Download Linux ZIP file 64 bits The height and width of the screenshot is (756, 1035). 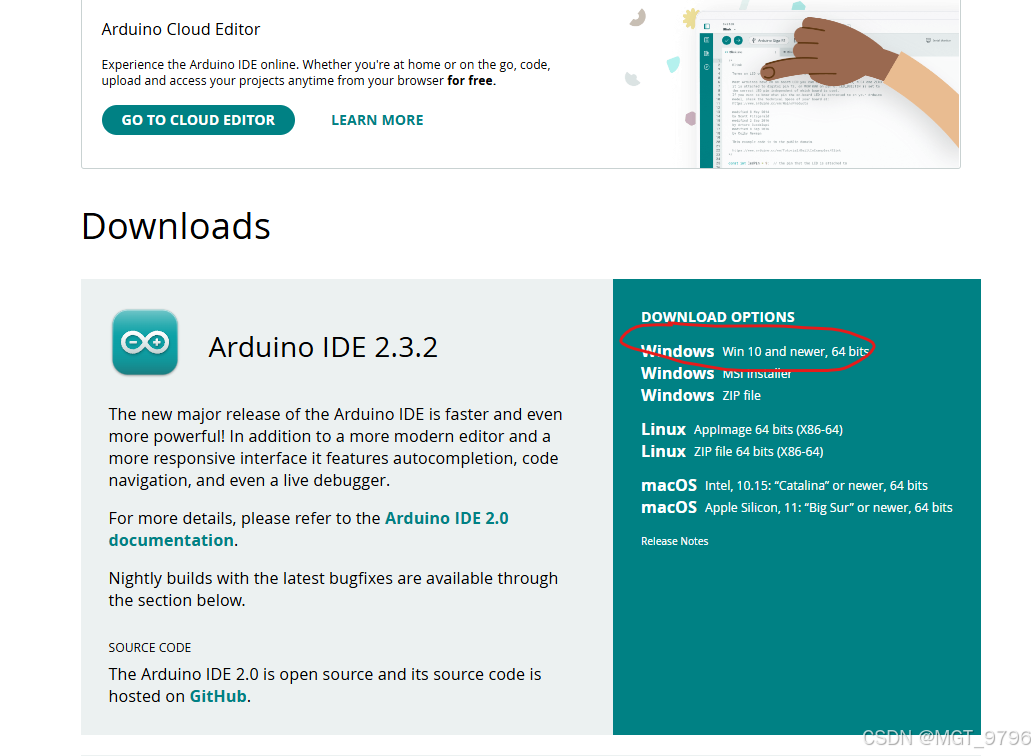click(732, 452)
